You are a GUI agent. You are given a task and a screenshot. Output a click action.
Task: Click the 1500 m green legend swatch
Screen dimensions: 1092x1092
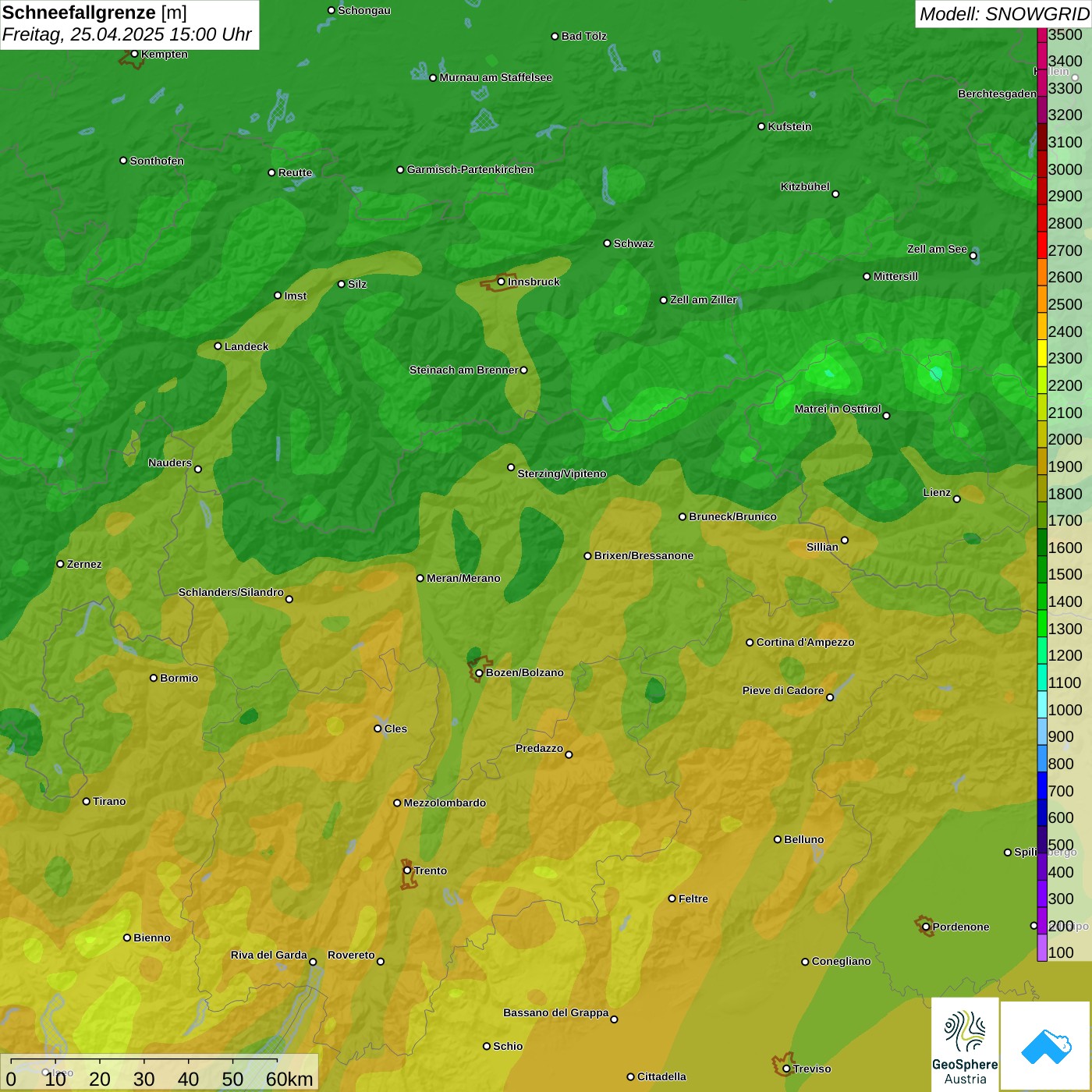tap(1042, 569)
